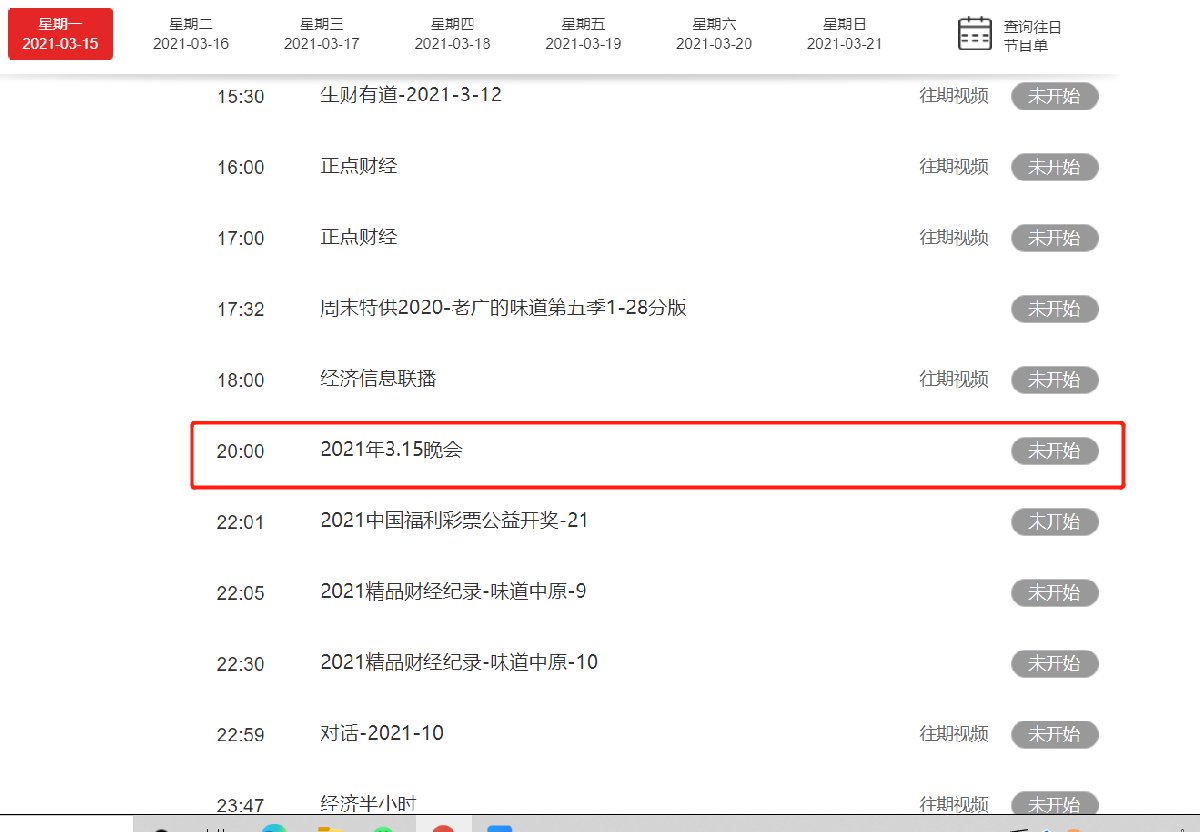Select the 星期一 2021-03-15 tab
Screen dimensions: 1200x832
coord(60,34)
